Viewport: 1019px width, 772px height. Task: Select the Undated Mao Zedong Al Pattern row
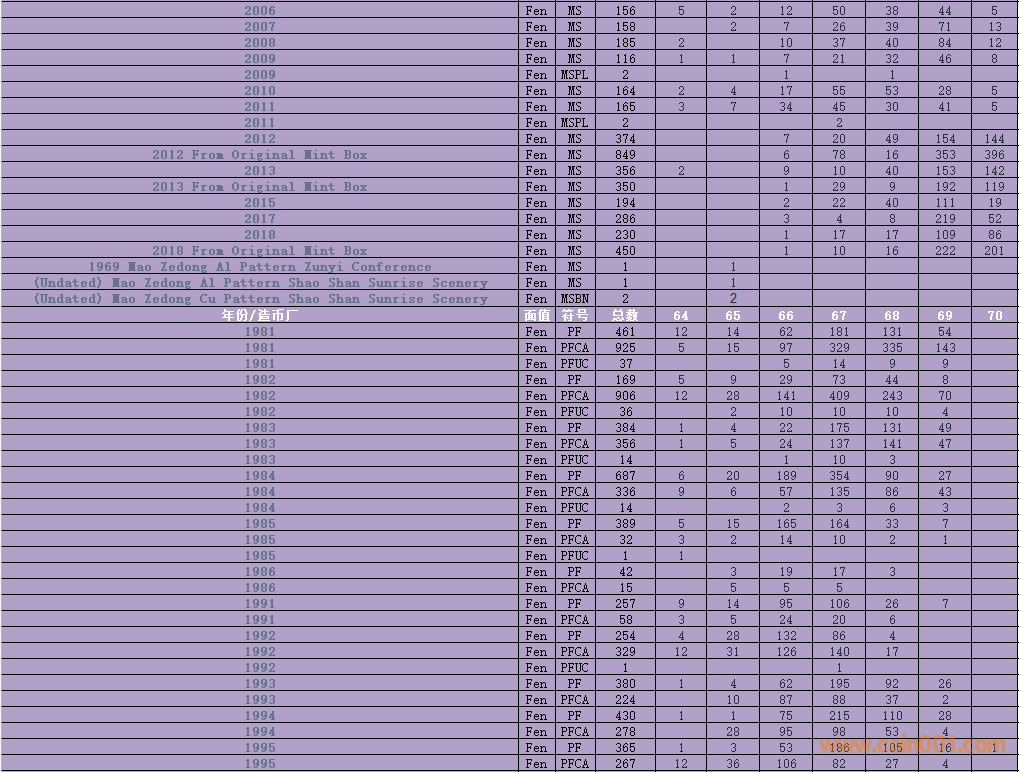tap(260, 283)
